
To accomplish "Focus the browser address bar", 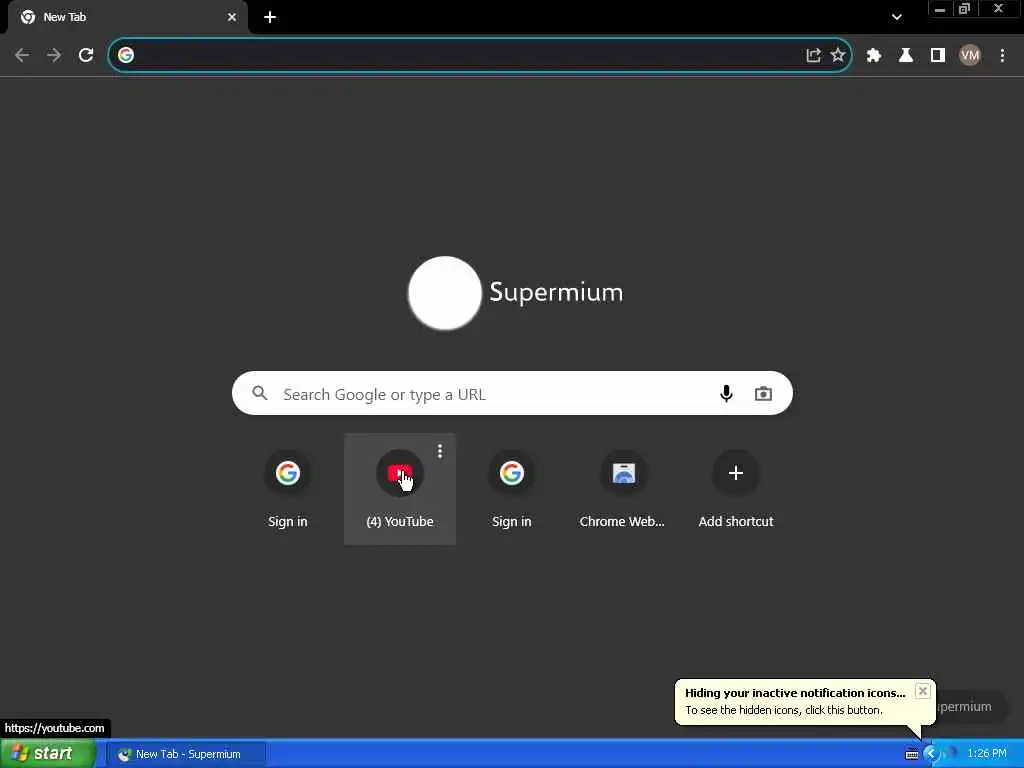I will 479,55.
